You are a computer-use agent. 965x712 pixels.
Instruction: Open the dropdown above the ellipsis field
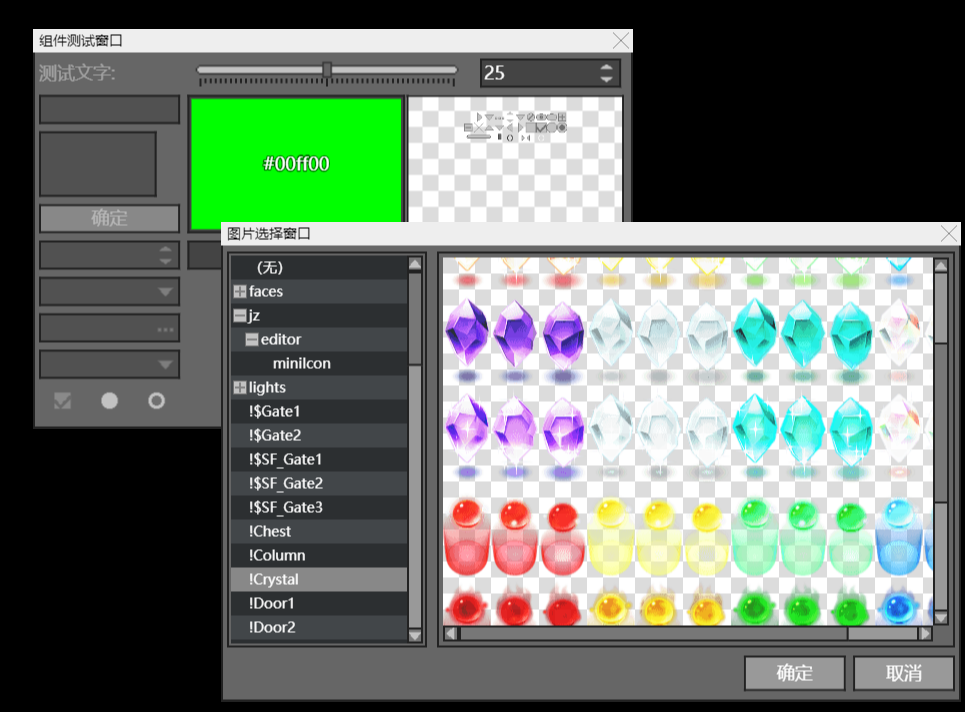point(165,292)
